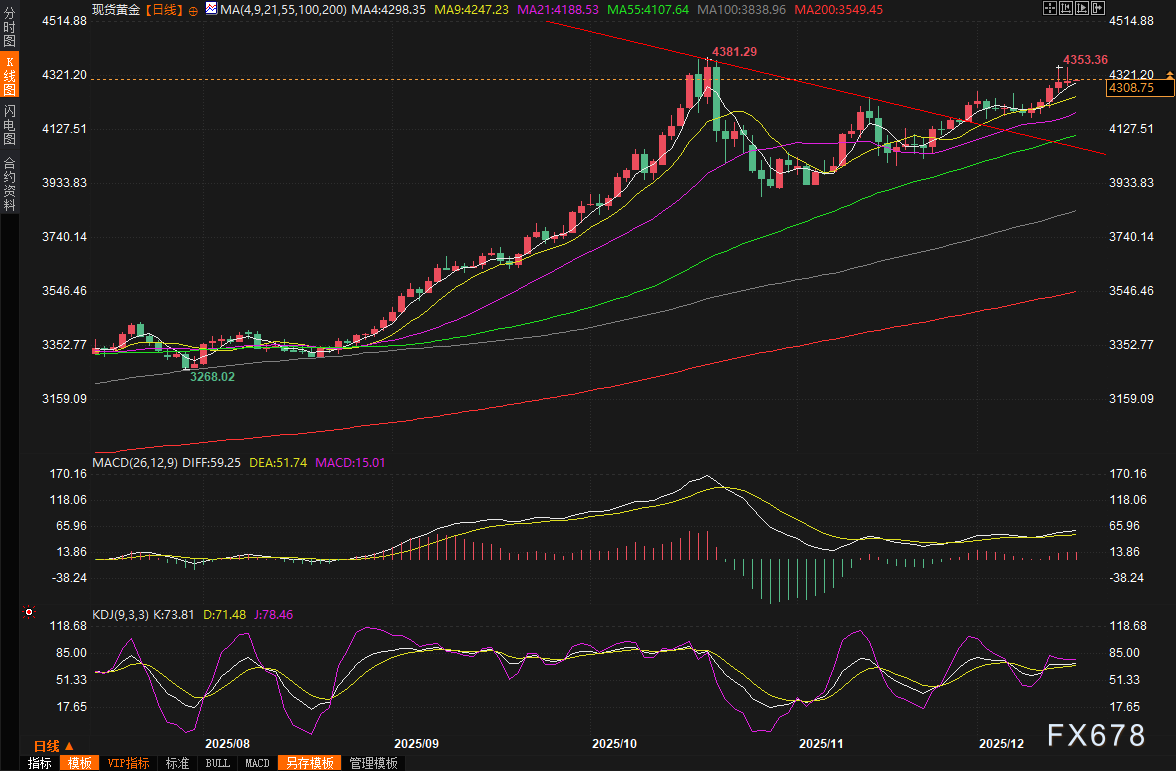
Task: Click the crosshair icon beside 日线 in header
Action: (x=193, y=9)
